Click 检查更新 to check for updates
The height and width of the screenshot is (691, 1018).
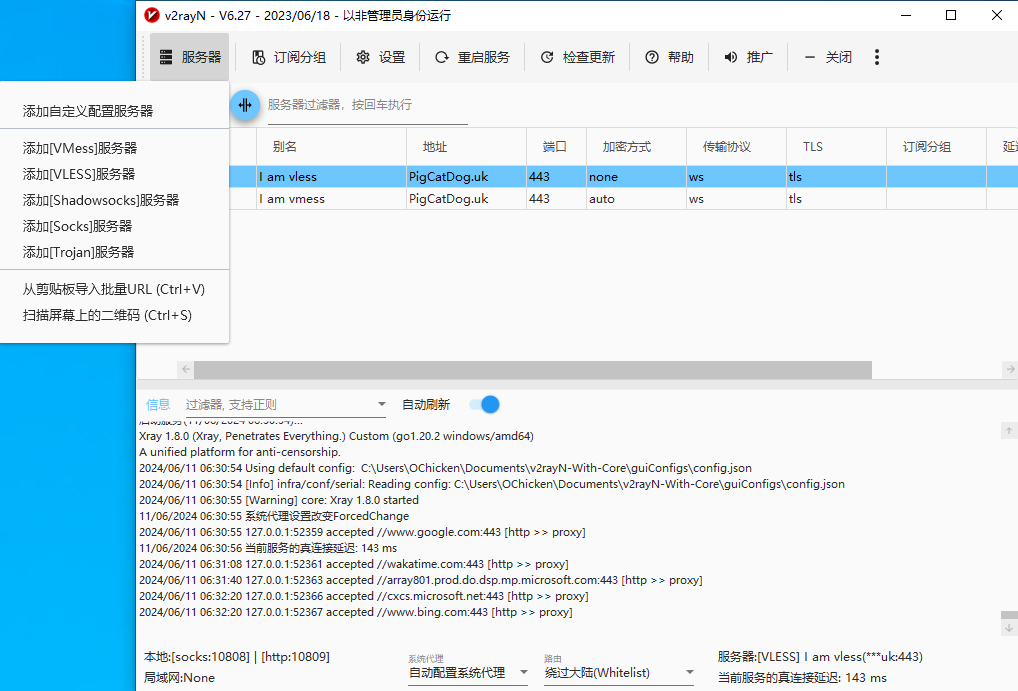point(577,57)
